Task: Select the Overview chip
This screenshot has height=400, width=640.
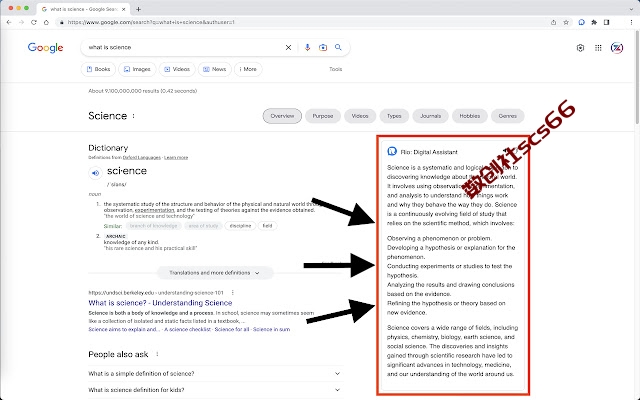Action: point(282,116)
